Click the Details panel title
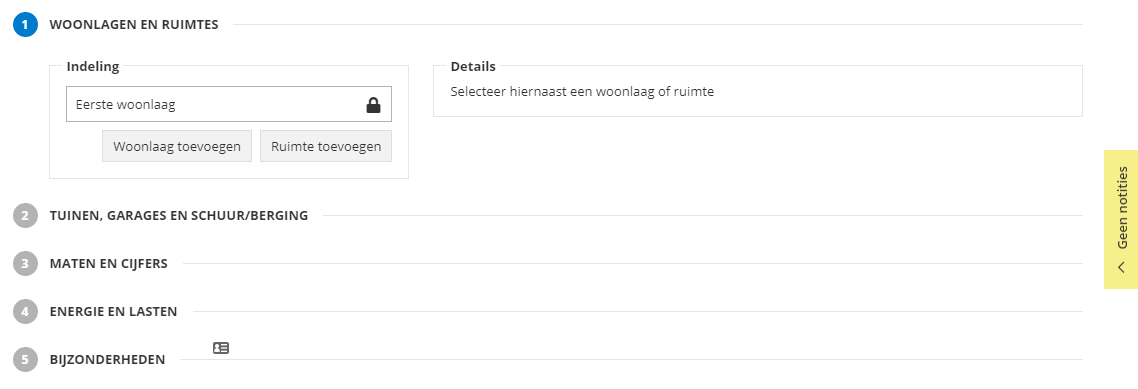The height and width of the screenshot is (389, 1138). [473, 67]
